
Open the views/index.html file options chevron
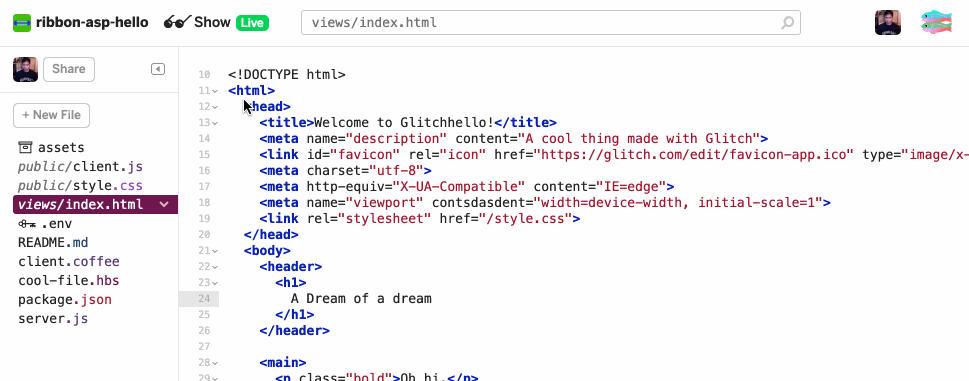pyautogui.click(x=164, y=204)
